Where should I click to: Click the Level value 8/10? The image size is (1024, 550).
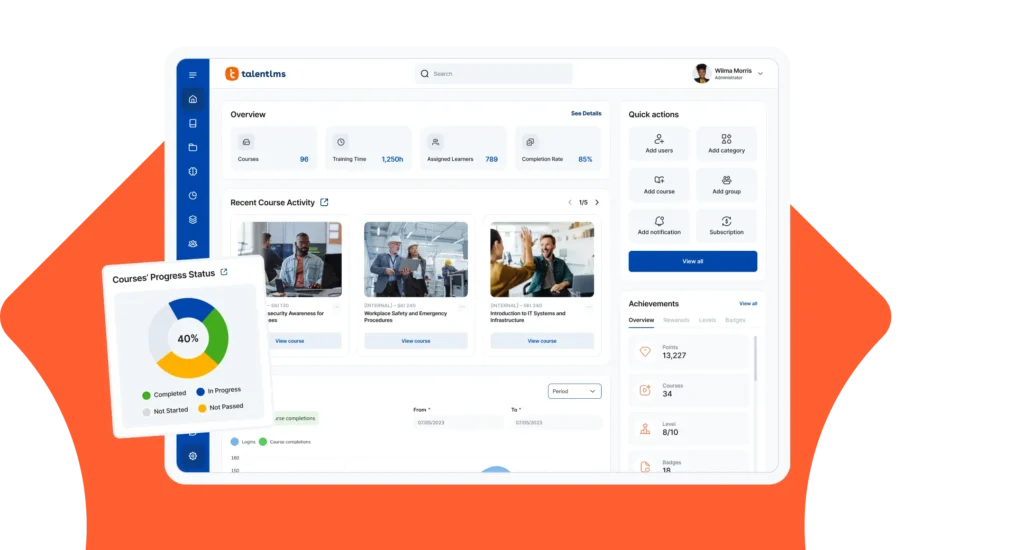(670, 432)
